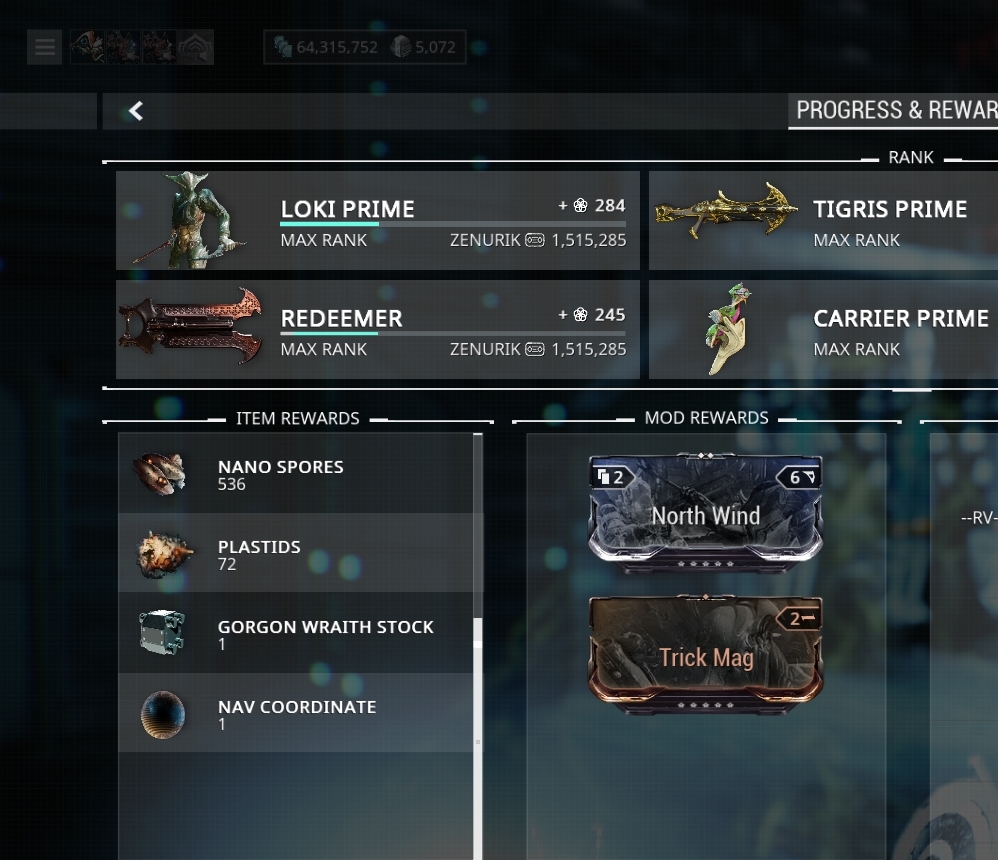Viewport: 998px width, 860px height.
Task: Open the North Wind mod card
Action: 705,513
